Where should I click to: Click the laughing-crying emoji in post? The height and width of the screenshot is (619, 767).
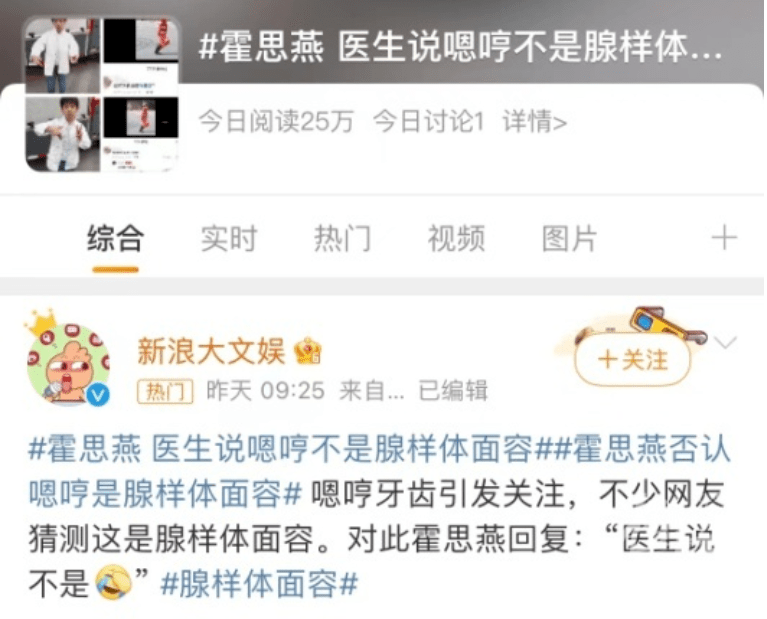pyautogui.click(x=113, y=583)
